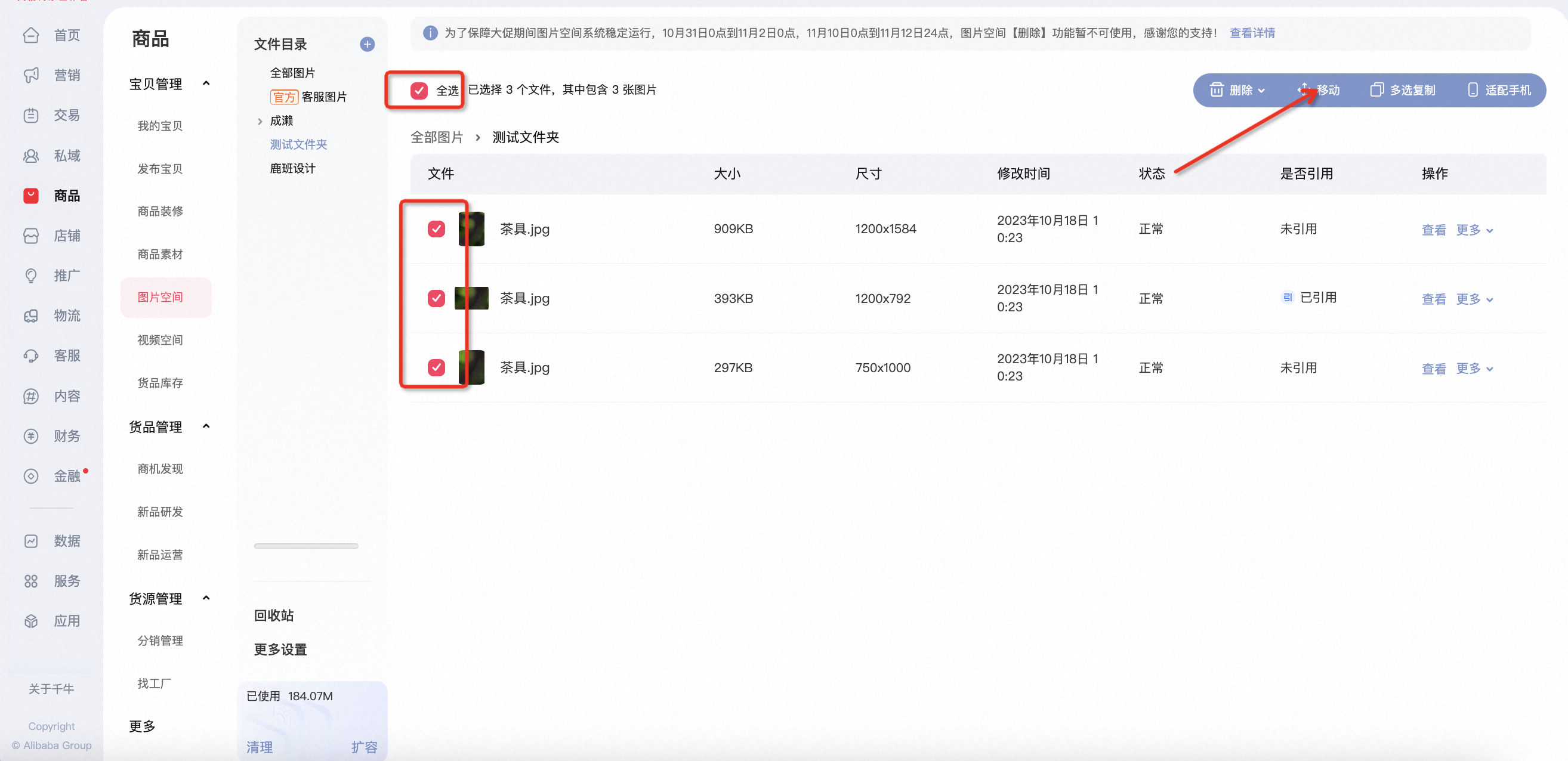The width and height of the screenshot is (1568, 761).
Task: Uncheck the 393KB 茶具.jpg checkbox
Action: 436,299
